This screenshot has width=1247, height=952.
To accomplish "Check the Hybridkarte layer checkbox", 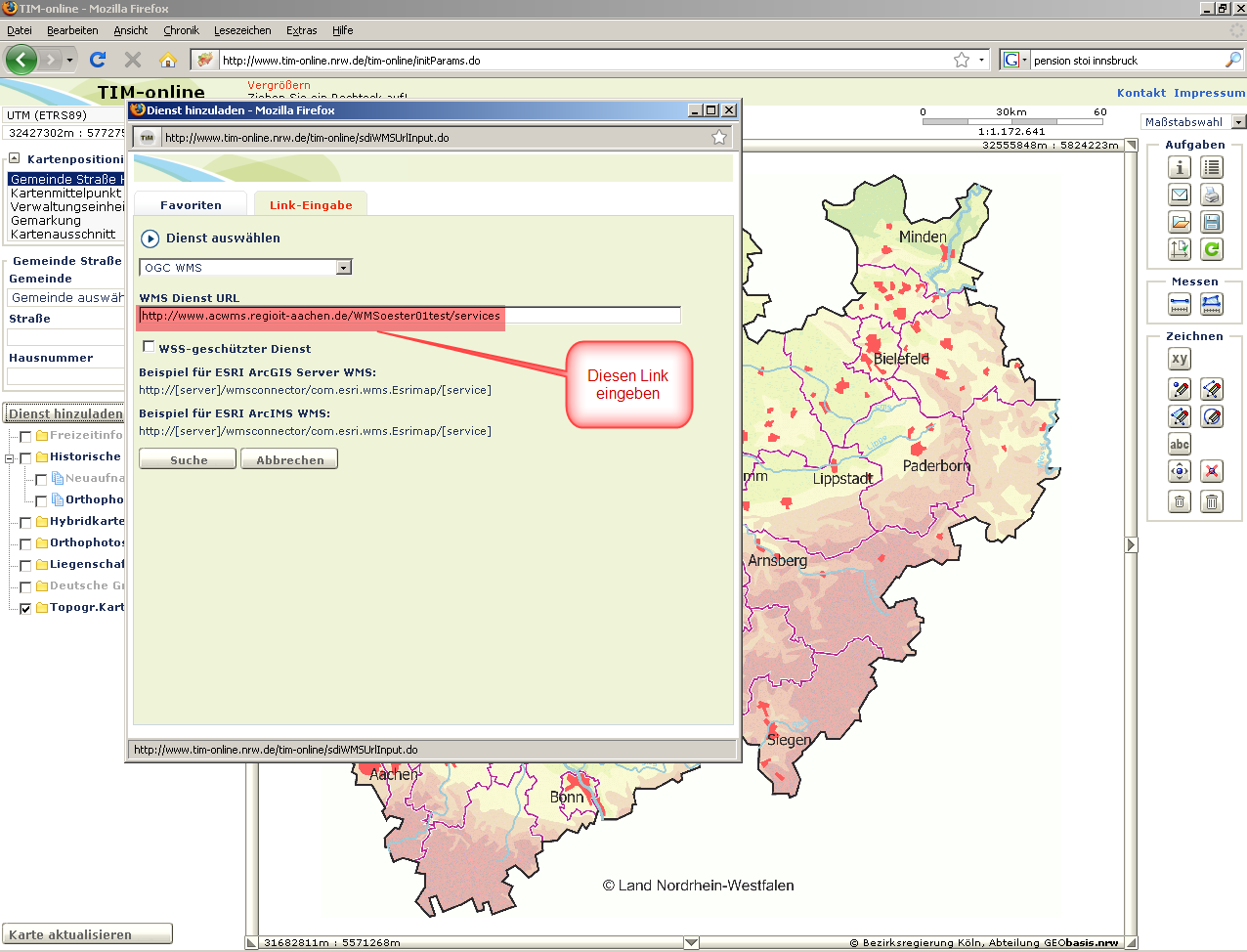I will point(25,522).
